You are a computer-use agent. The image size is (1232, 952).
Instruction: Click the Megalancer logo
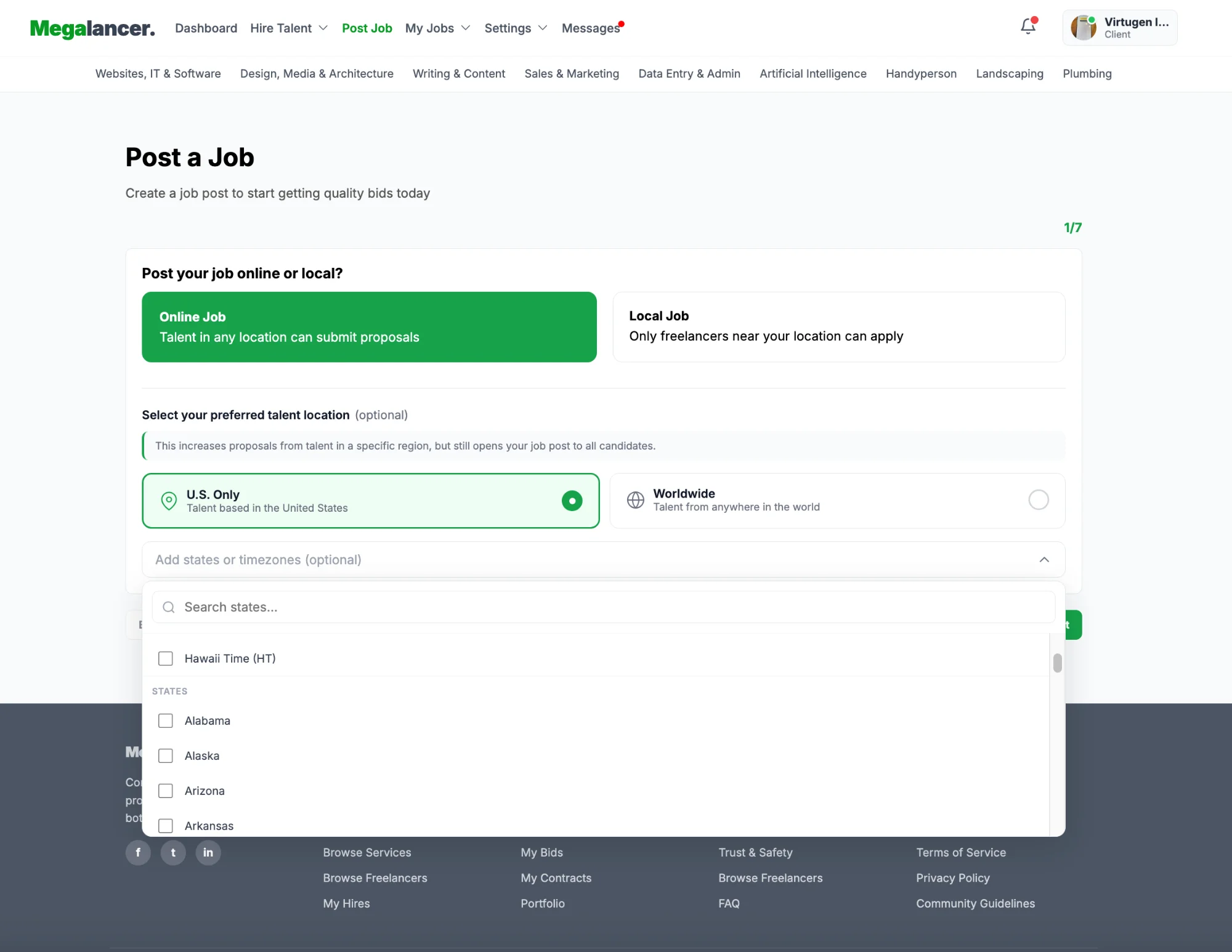[92, 28]
